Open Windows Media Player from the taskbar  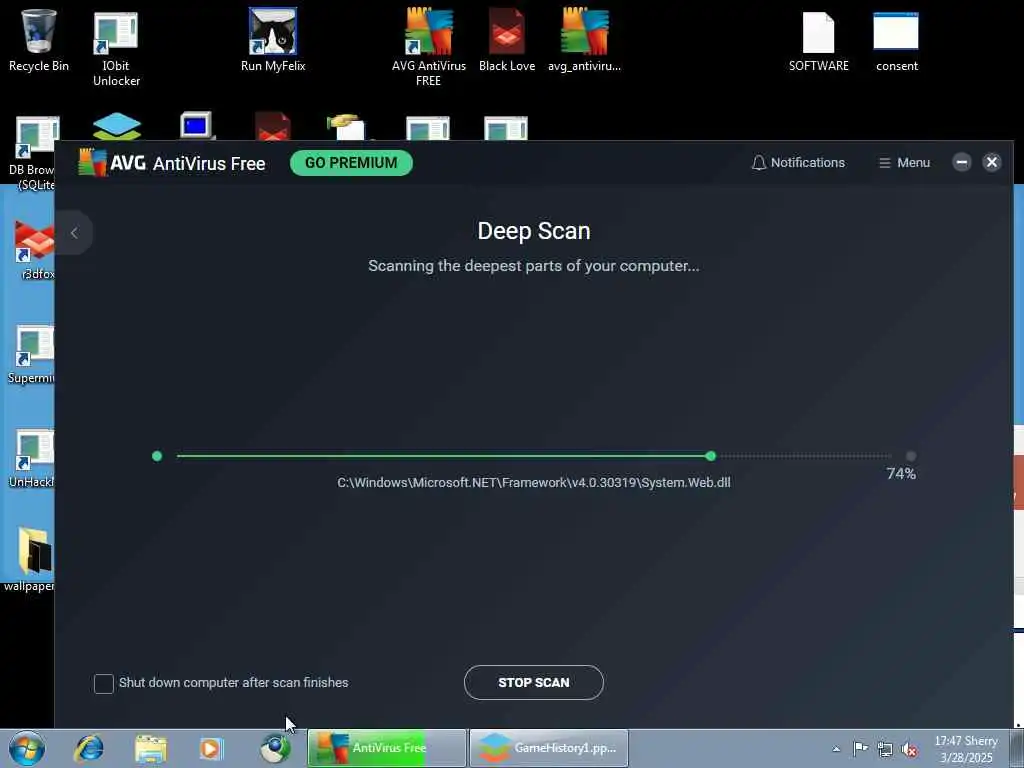(x=210, y=748)
